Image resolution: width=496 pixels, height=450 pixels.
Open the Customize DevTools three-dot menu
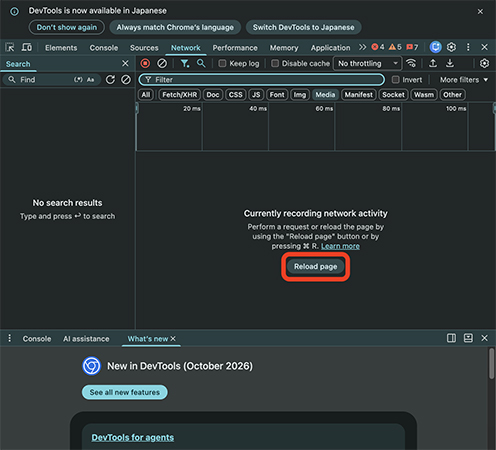pos(468,47)
